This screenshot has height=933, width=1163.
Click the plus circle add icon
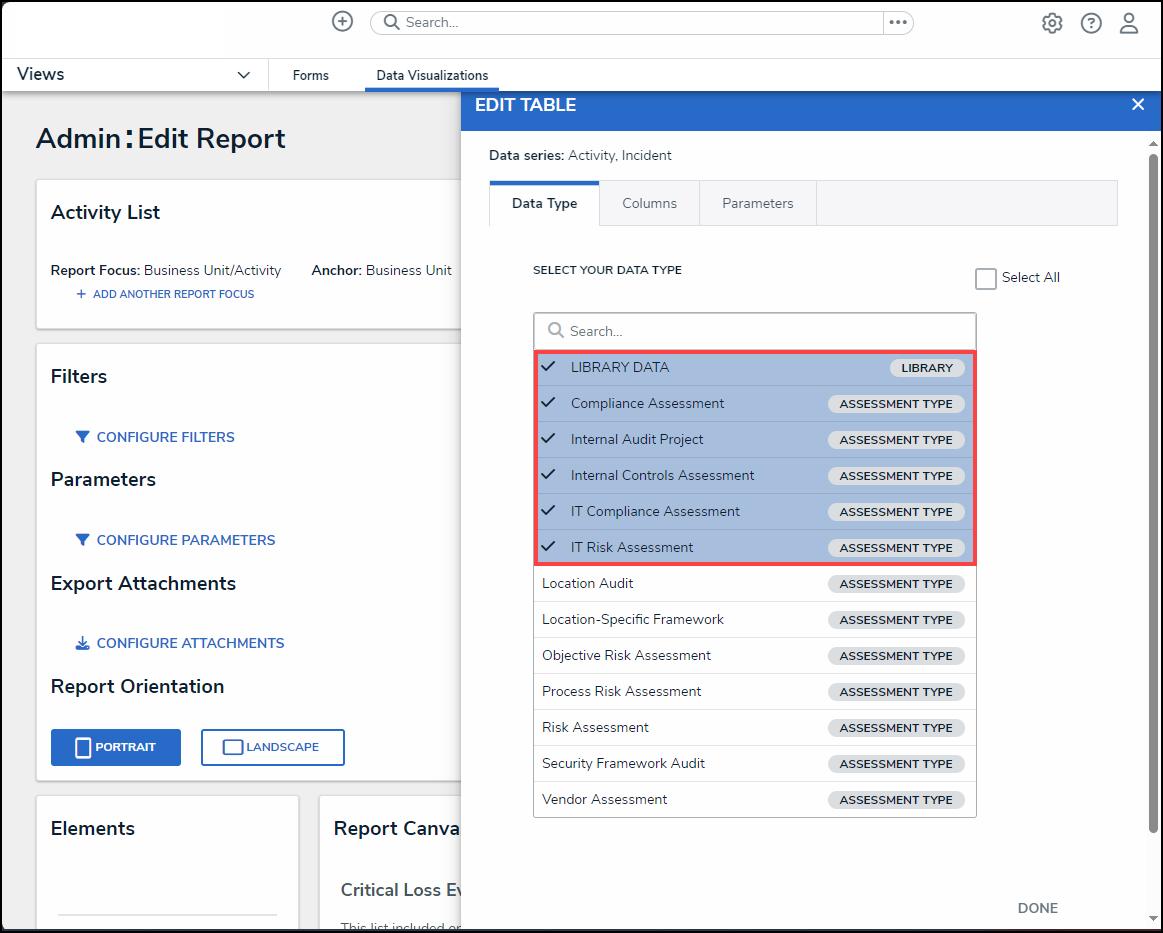[x=342, y=22]
